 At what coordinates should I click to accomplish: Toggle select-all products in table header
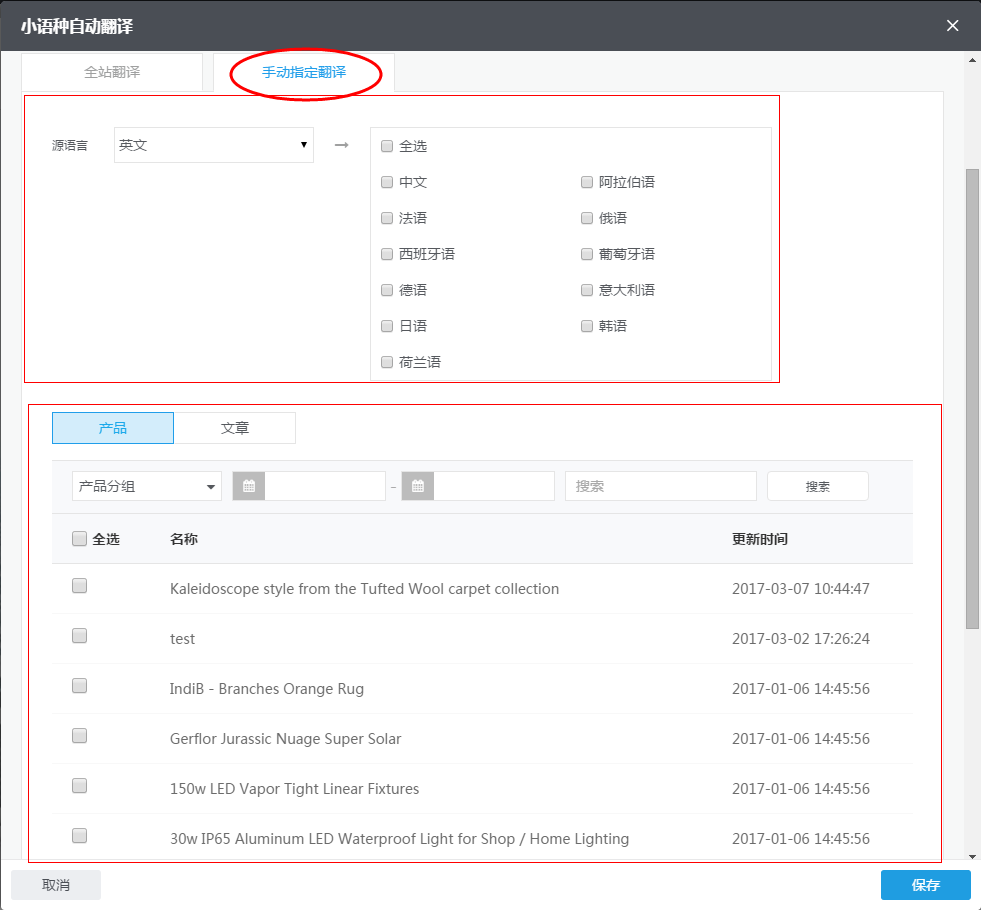[80, 539]
